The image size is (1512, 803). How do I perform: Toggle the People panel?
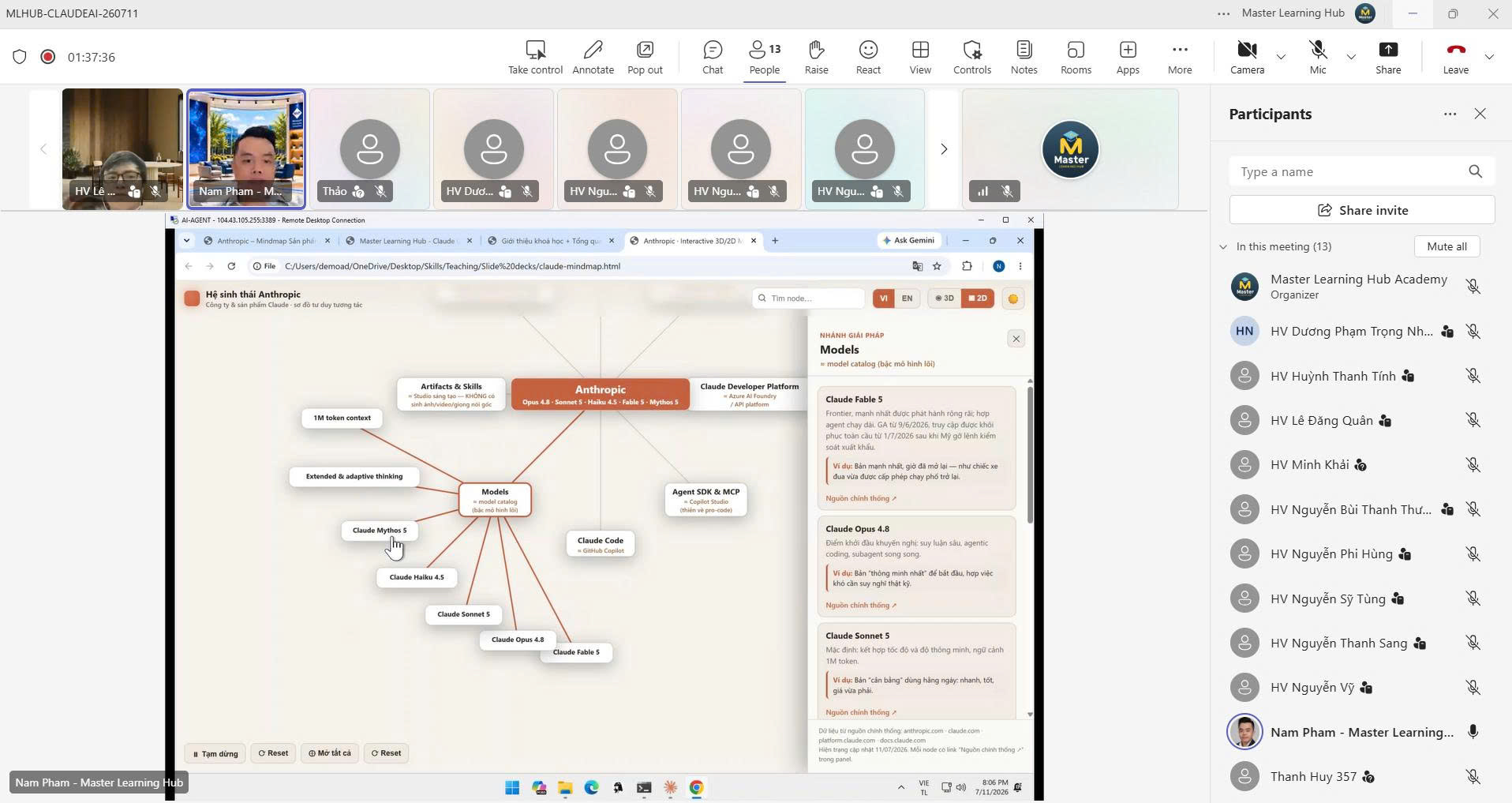tap(764, 58)
